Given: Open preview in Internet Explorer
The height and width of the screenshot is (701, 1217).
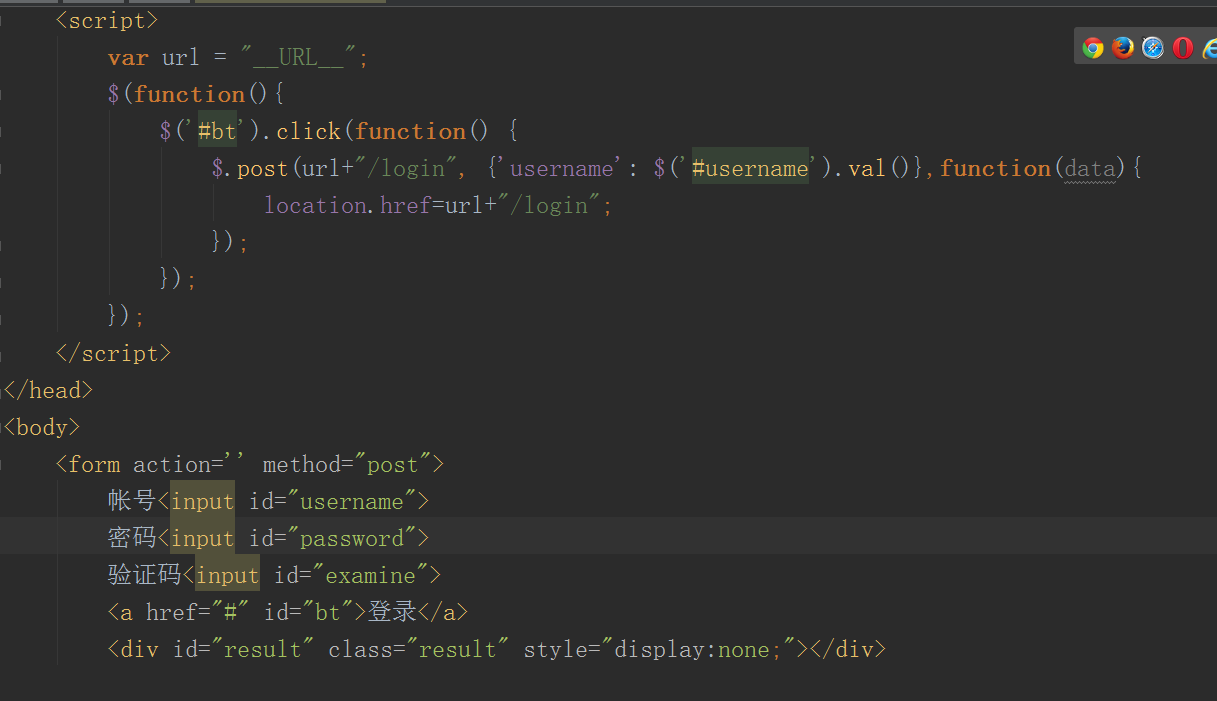Looking at the screenshot, I should coord(1210,48).
